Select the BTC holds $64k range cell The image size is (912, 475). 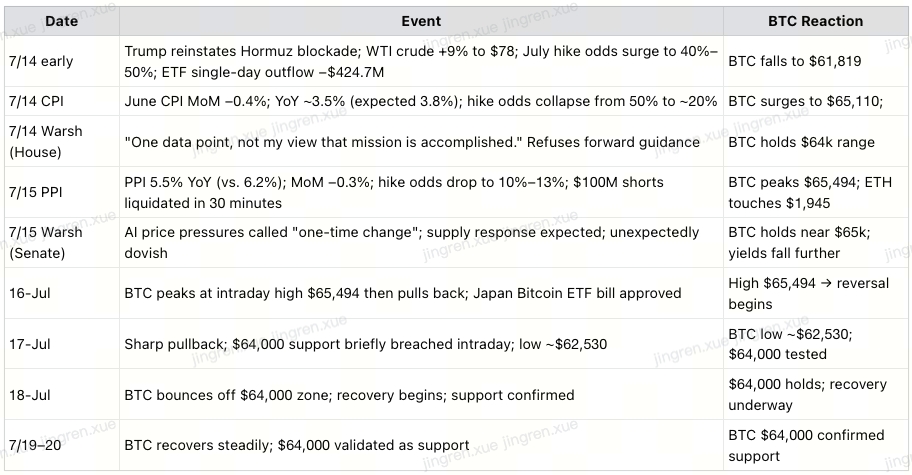pyautogui.click(x=815, y=142)
